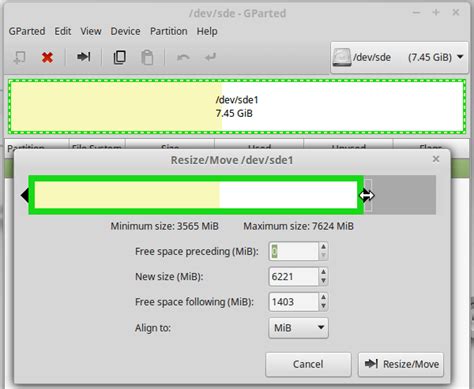Decrease Free space following value

[x=323, y=306]
